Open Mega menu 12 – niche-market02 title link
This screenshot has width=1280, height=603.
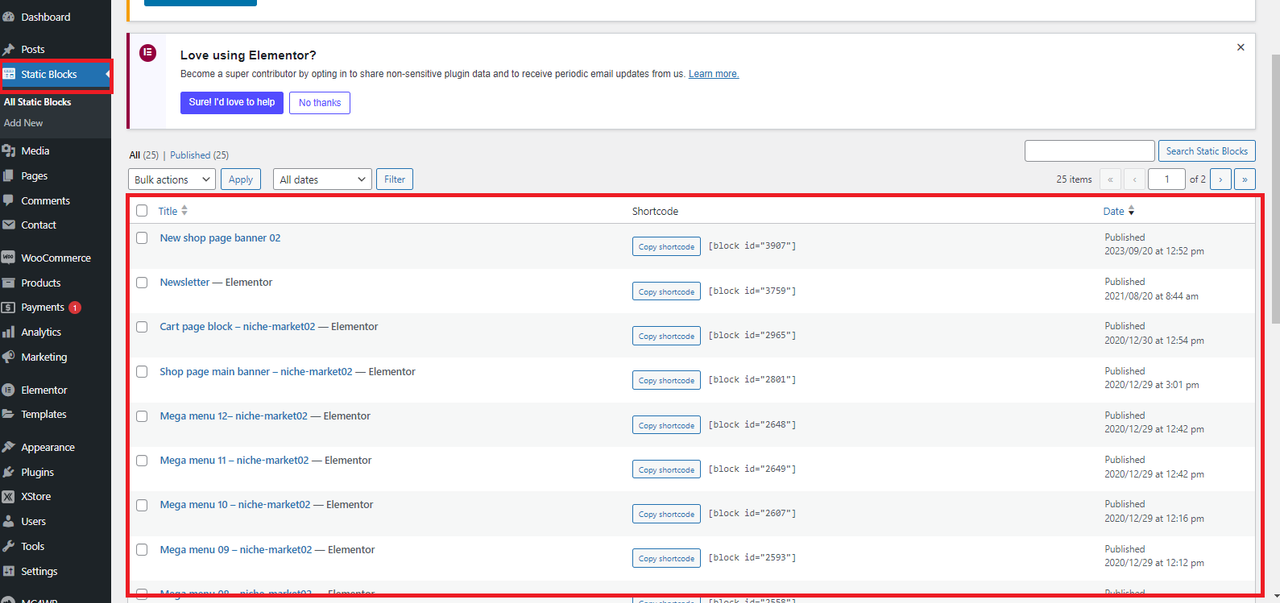point(233,416)
